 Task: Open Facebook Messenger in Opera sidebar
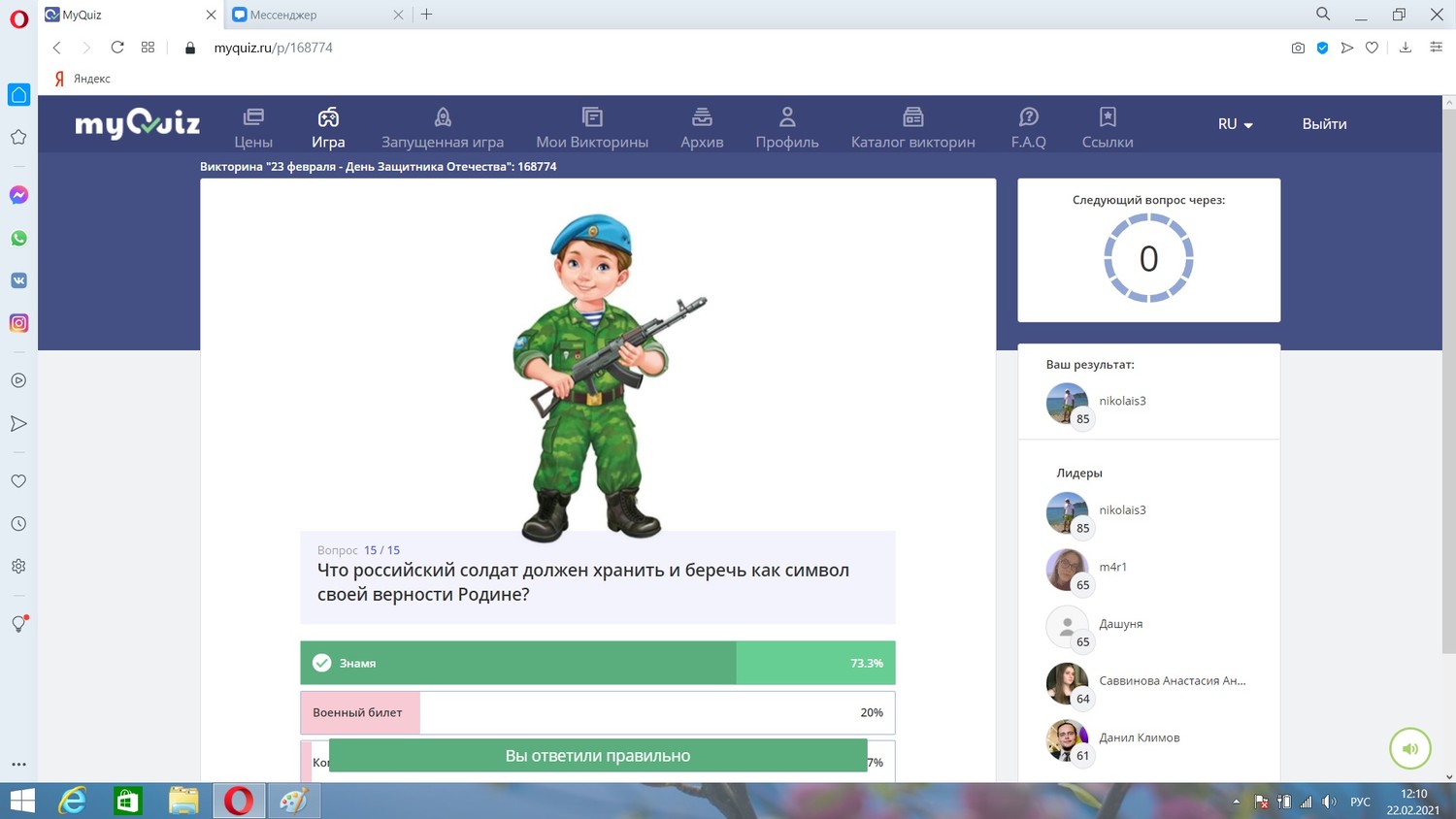[18, 195]
